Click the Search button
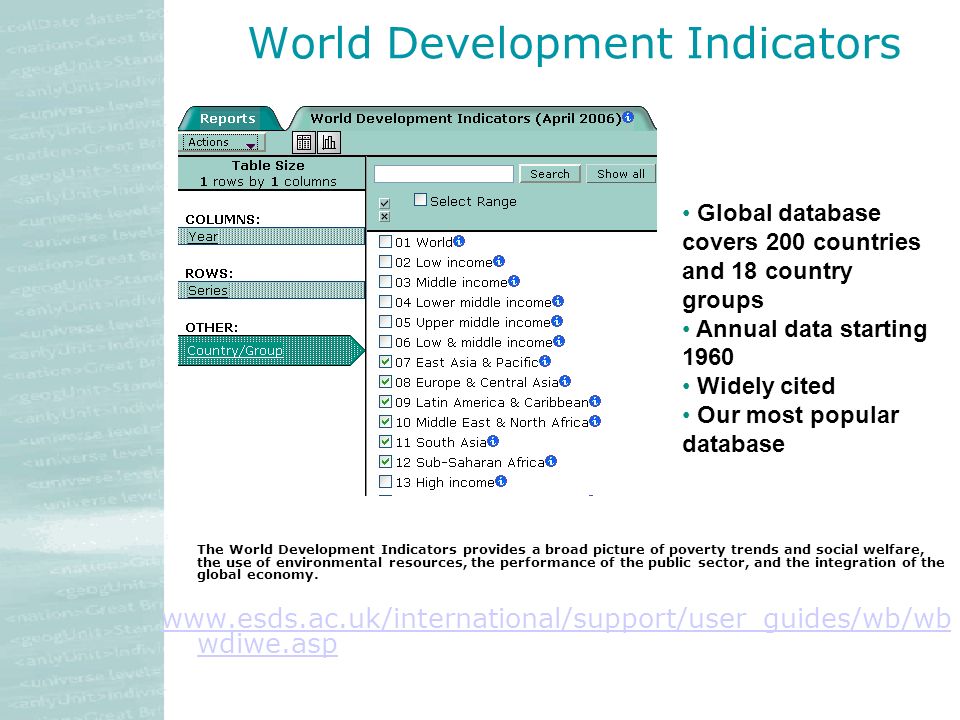 [550, 174]
